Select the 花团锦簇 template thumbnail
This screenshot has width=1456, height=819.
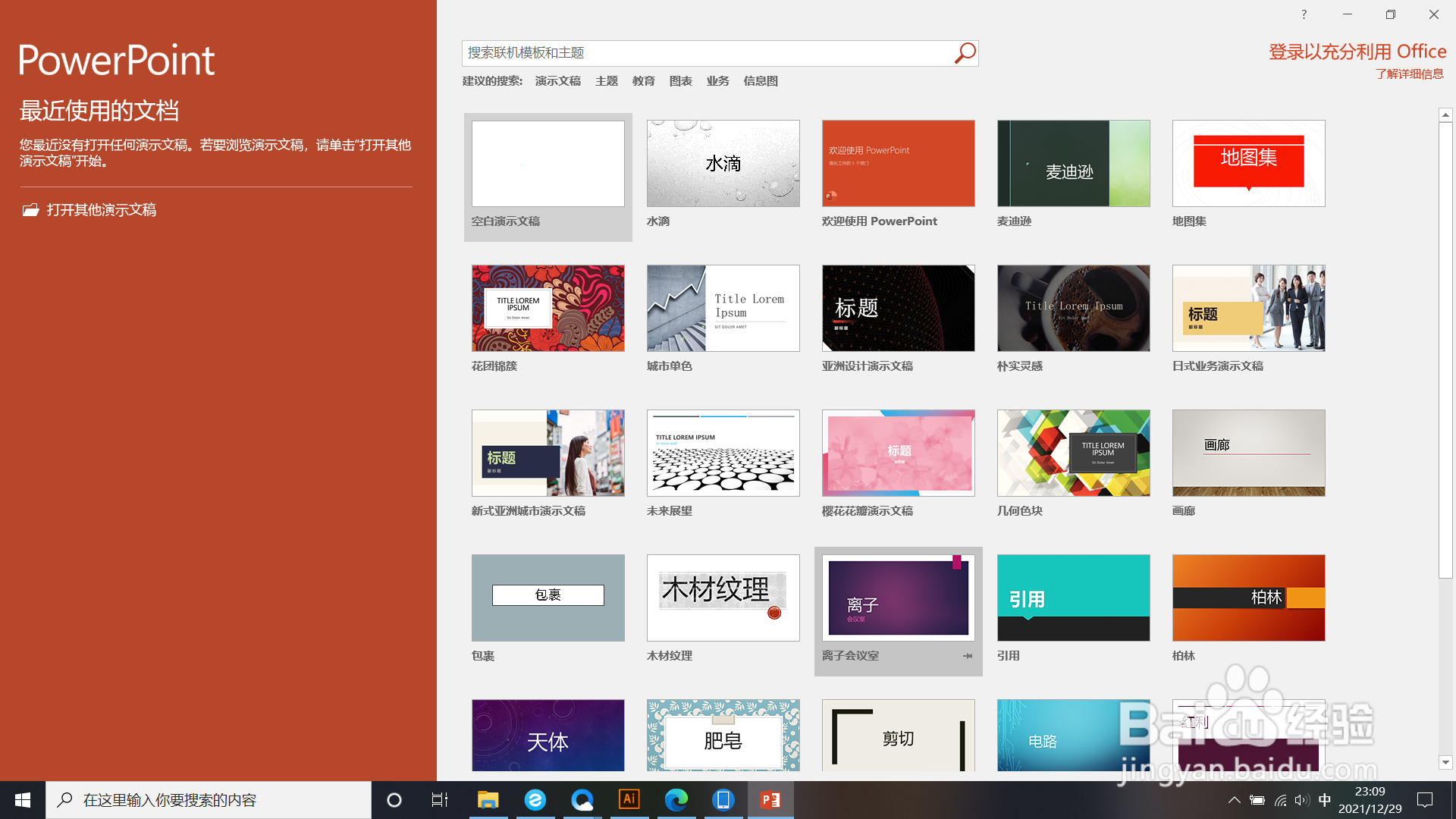548,309
